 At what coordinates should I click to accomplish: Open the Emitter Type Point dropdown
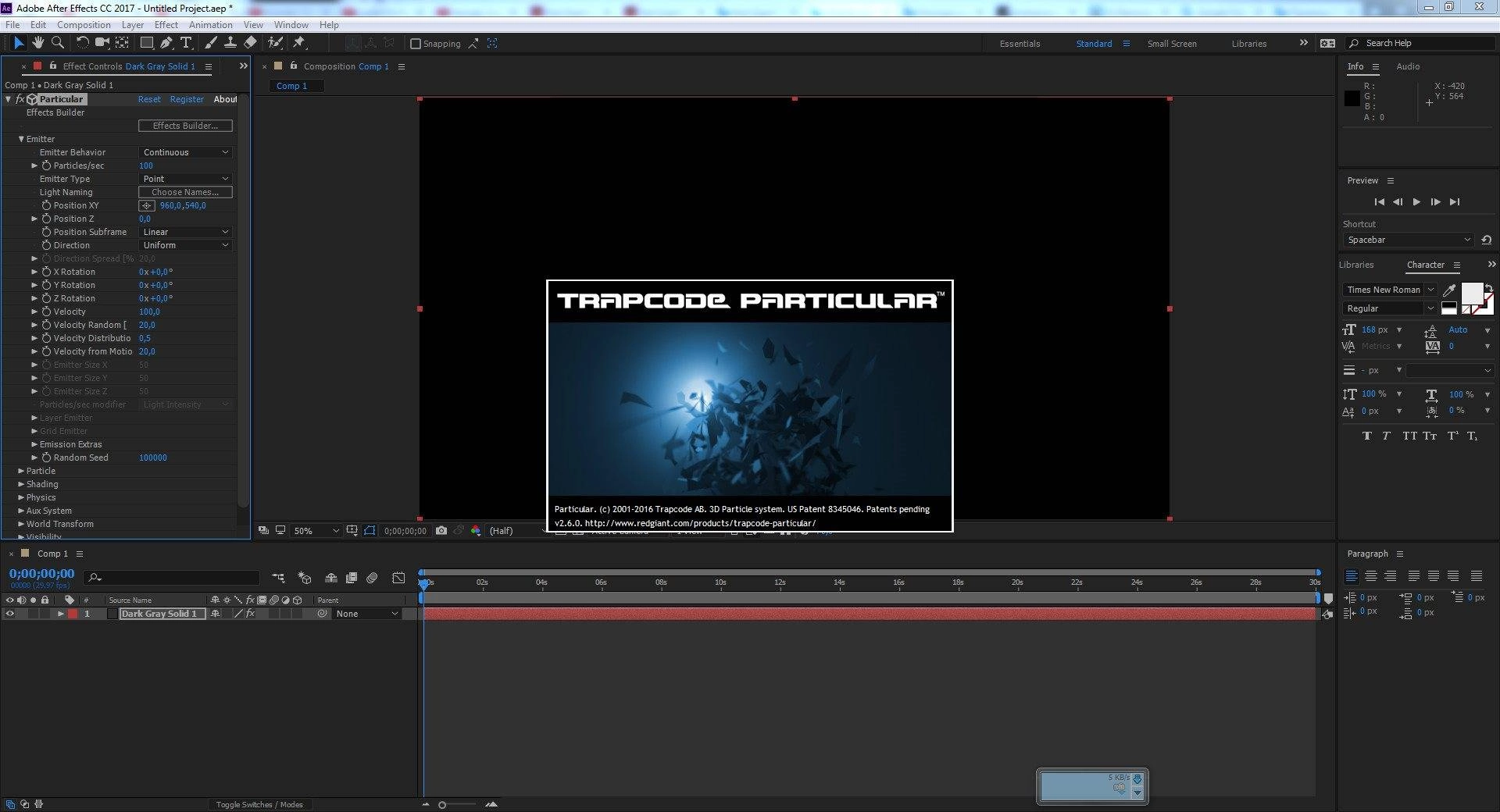click(x=186, y=179)
